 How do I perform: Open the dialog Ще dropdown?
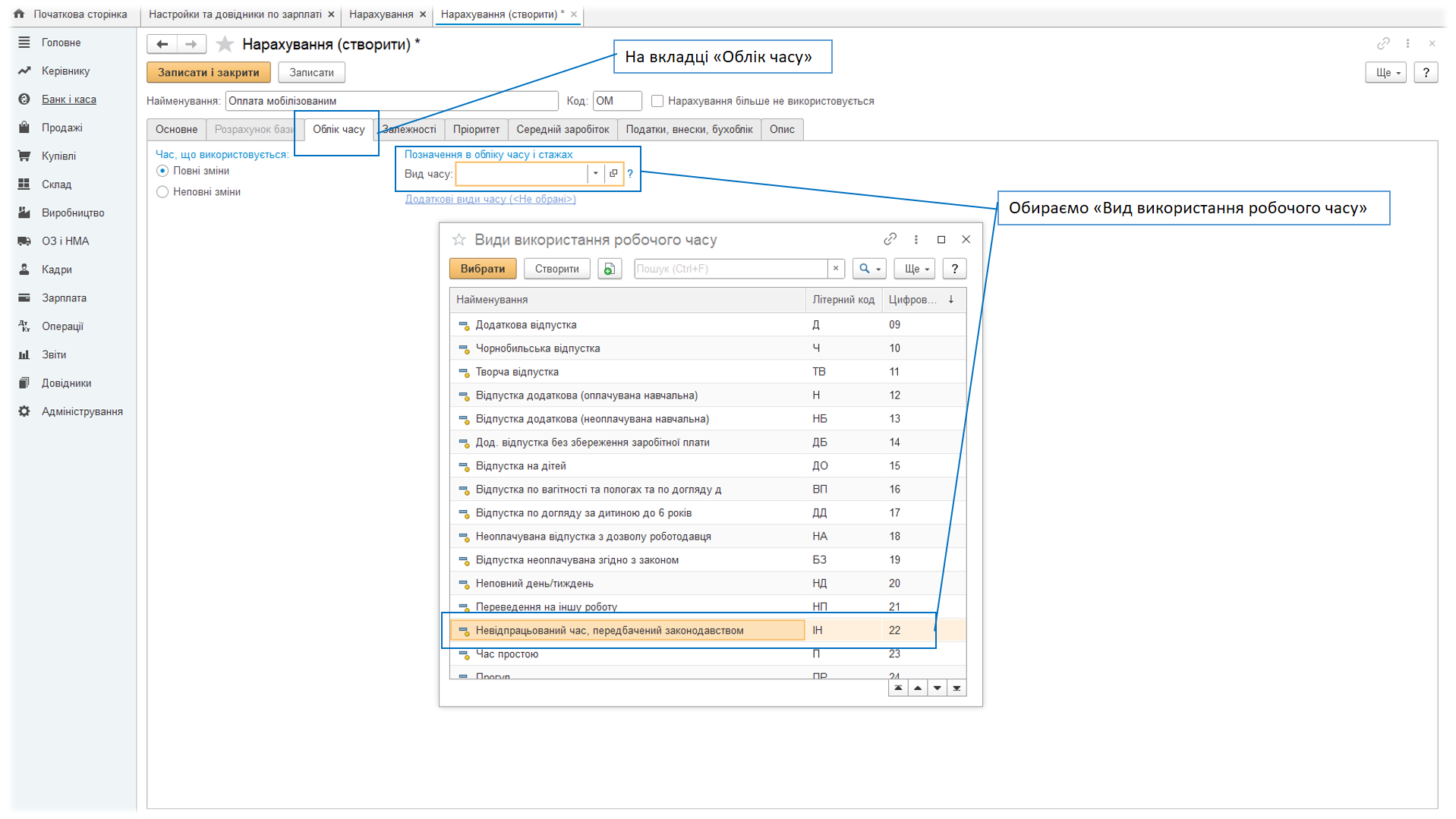[915, 269]
